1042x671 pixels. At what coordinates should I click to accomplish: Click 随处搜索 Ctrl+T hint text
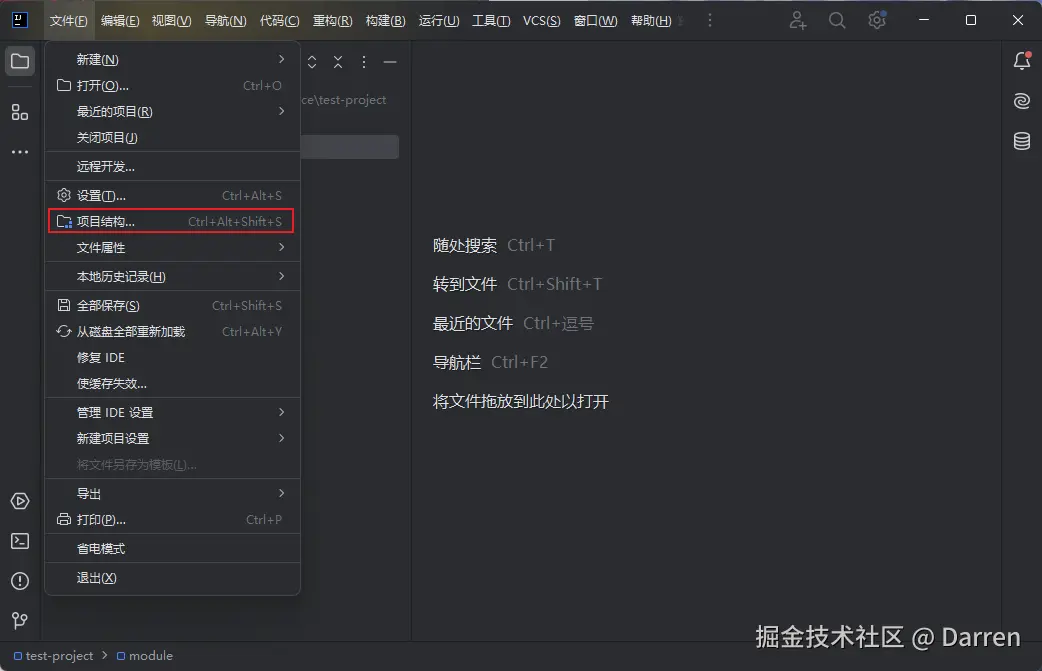494,245
